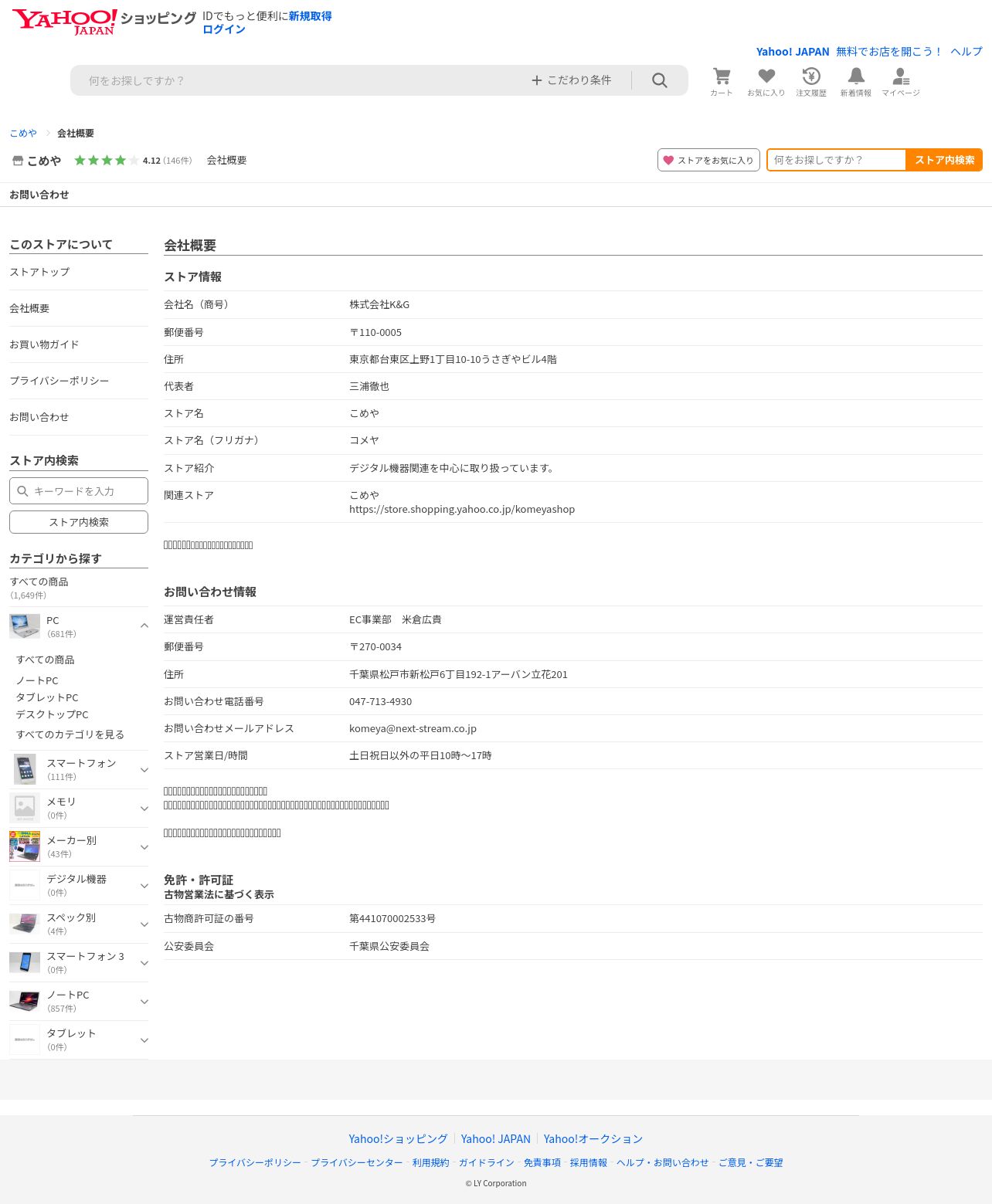
Task: Expand the ノートPC (857件) chevron
Action: click(x=144, y=1002)
